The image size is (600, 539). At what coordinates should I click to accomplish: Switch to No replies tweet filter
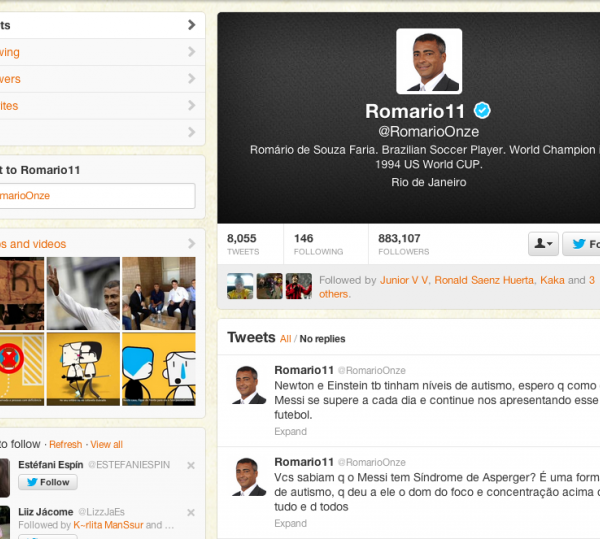click(322, 339)
